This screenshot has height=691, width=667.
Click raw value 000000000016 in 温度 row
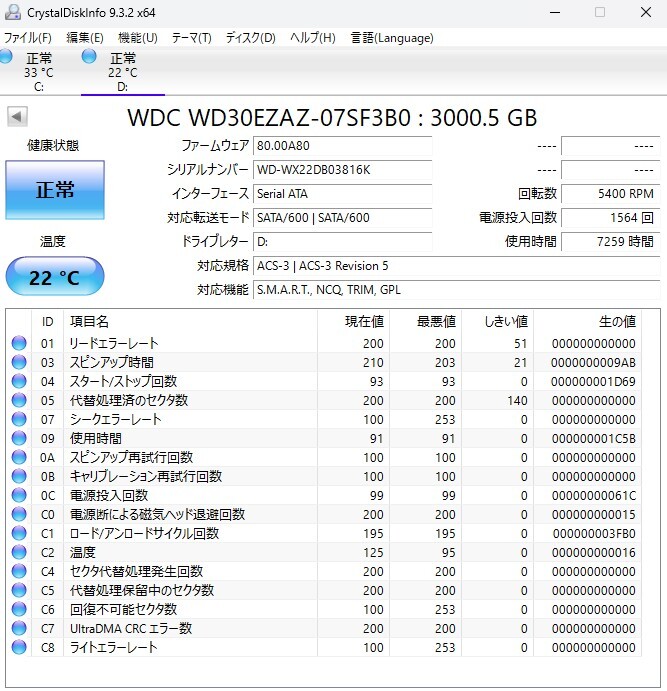(x=593, y=553)
